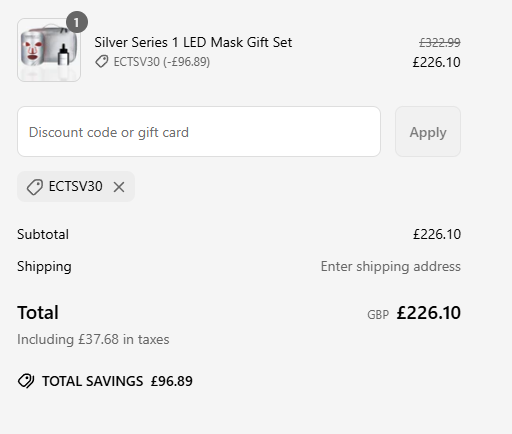Click the Enter shipping address text
The image size is (512, 434).
tap(391, 266)
